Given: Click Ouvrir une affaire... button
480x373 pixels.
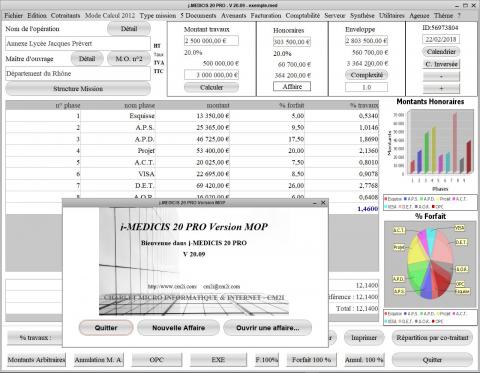Looking at the screenshot, I should pos(267,328).
